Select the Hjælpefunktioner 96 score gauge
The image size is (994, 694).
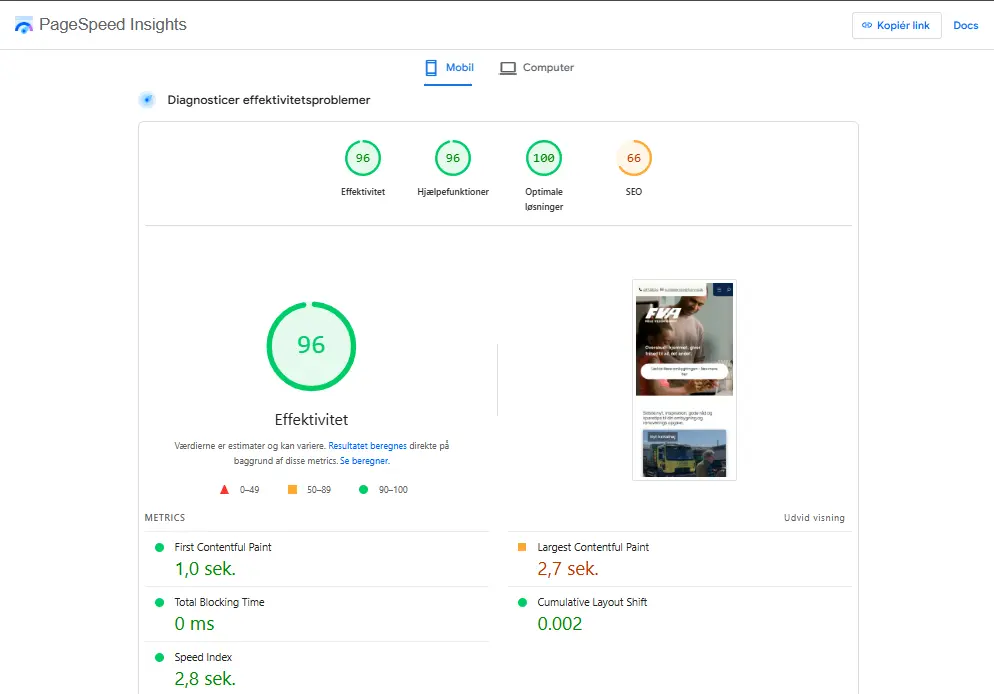[x=453, y=158]
